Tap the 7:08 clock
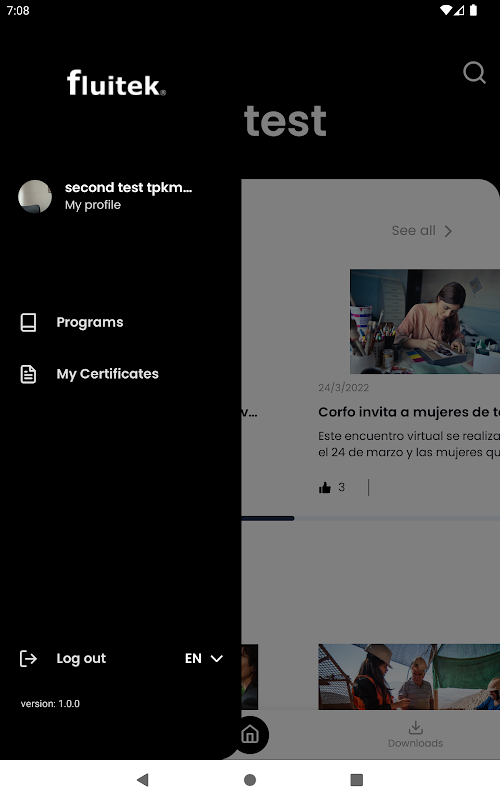This screenshot has height=800, width=500. coord(18,11)
